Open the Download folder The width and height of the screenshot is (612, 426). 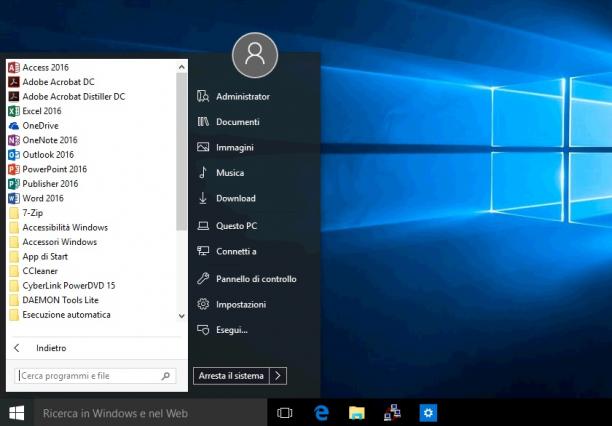coord(226,198)
